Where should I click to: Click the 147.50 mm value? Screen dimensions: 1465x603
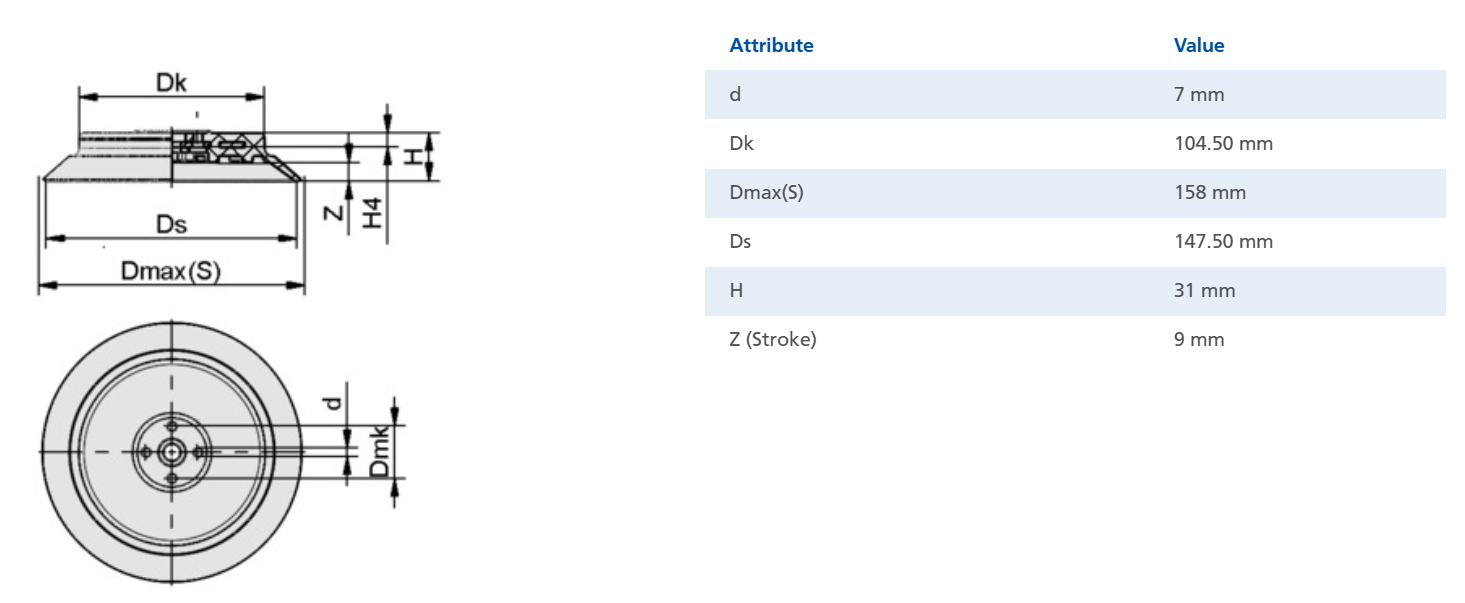click(1223, 241)
